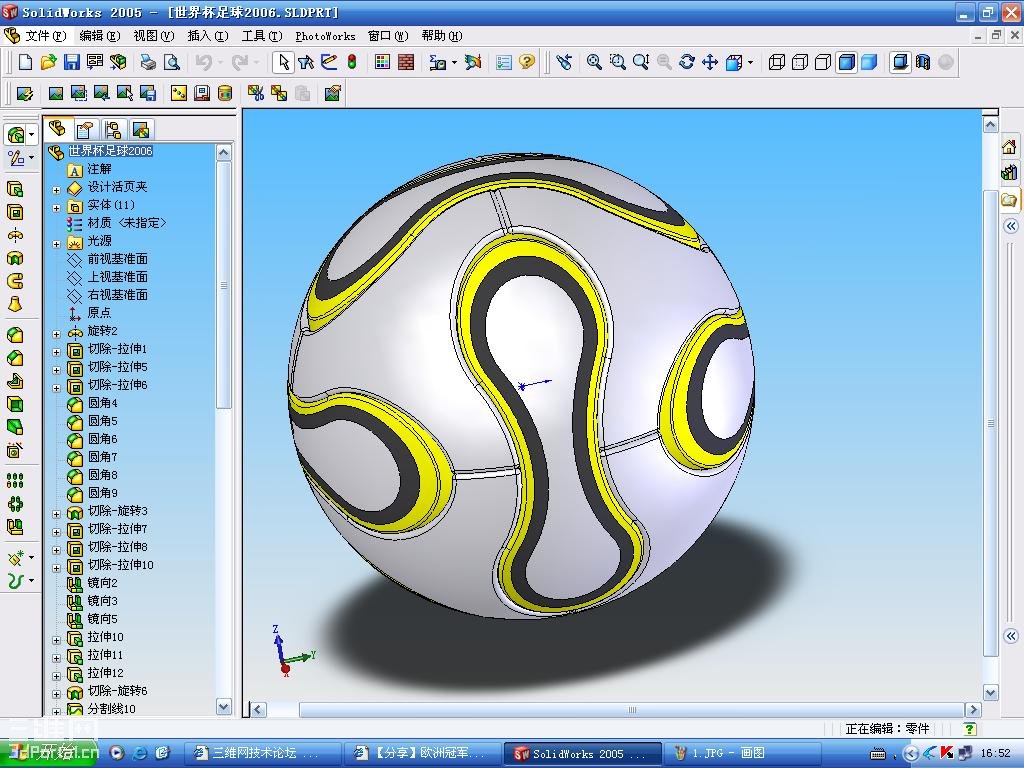The height and width of the screenshot is (768, 1024).
Task: Select 前视基准面 in the feature tree
Action: (117, 259)
